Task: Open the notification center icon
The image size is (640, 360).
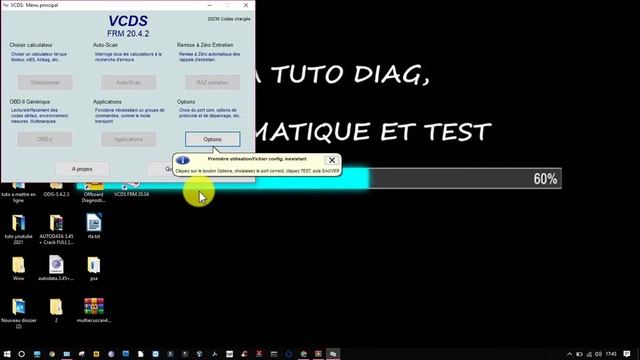Action: pos(627,354)
